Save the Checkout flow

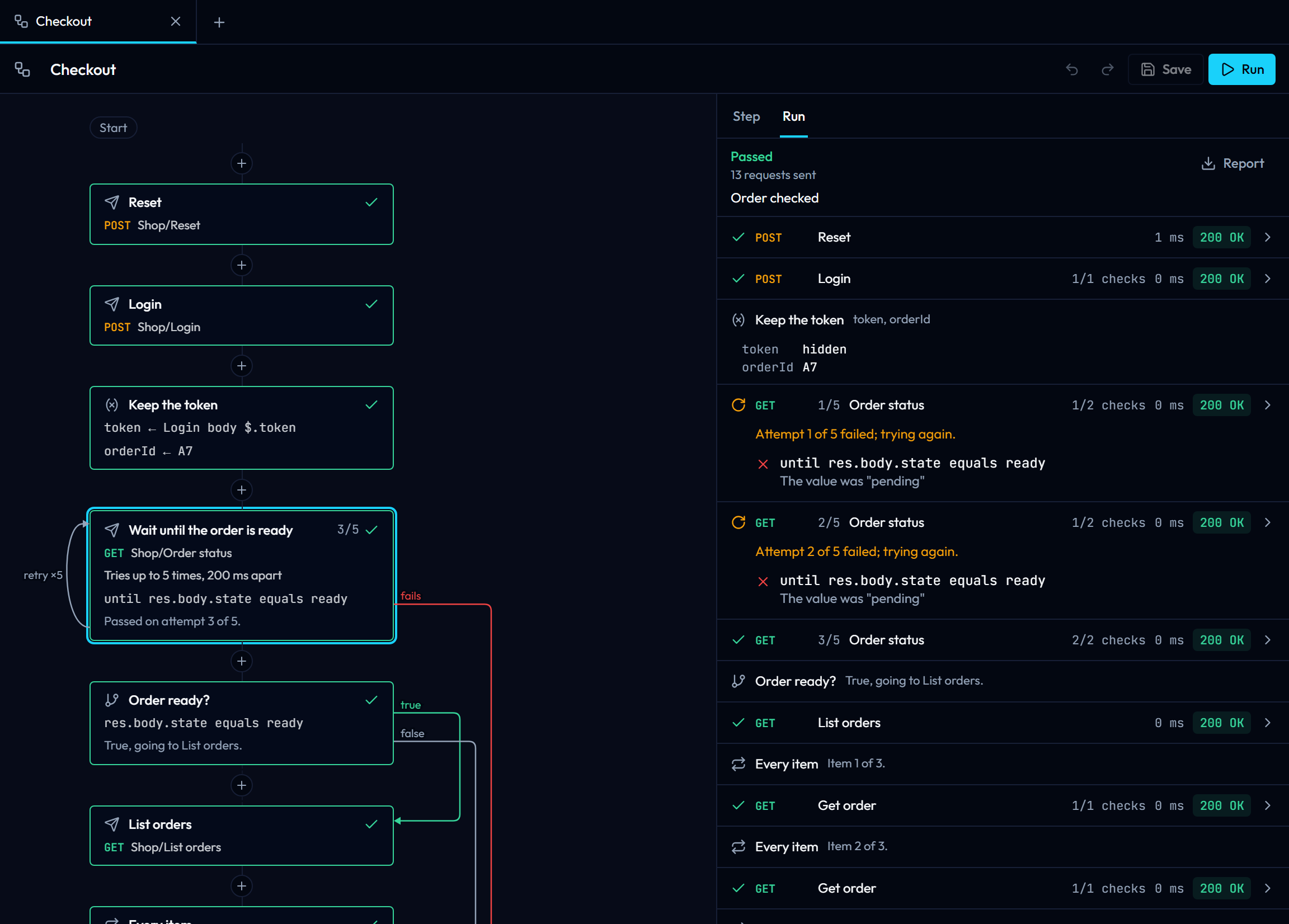1166,69
